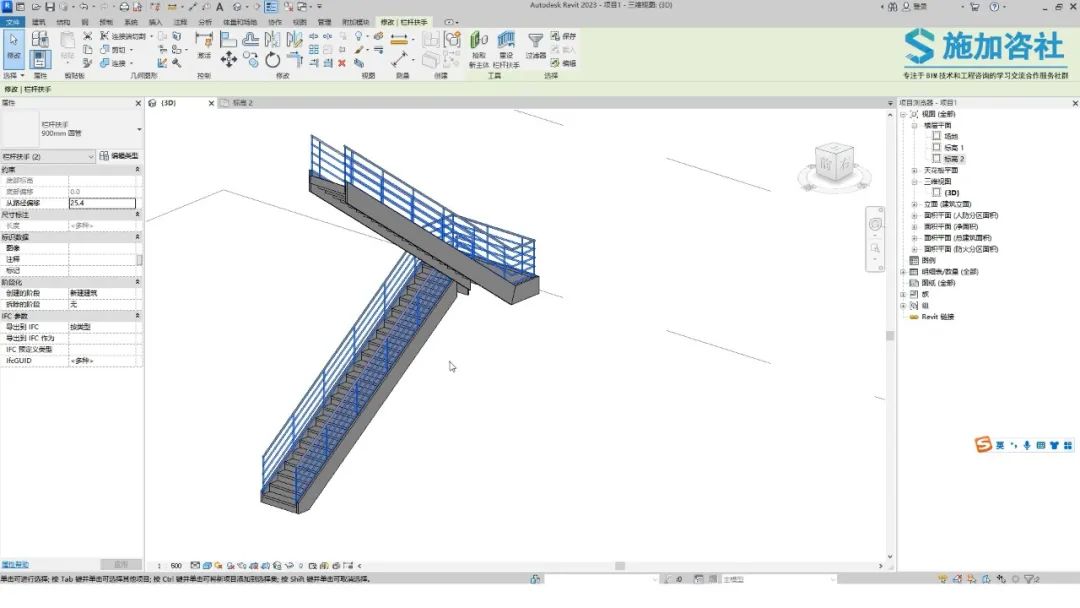Viewport: 1080px width, 608px height.
Task: Click the Offset tool icon
Action: point(251,40)
